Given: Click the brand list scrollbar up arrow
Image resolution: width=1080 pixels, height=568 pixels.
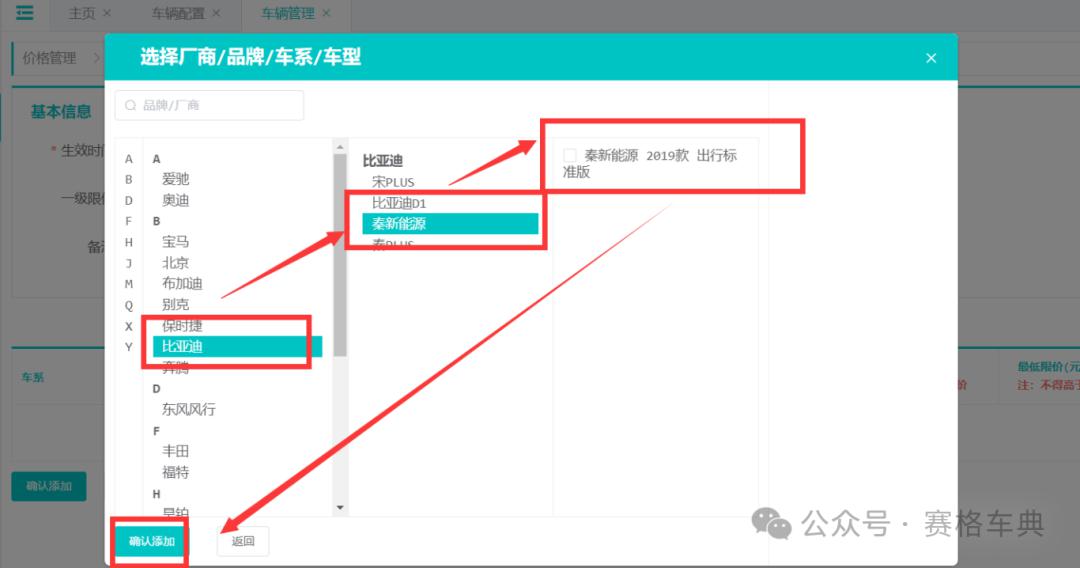Looking at the screenshot, I should (x=340, y=147).
